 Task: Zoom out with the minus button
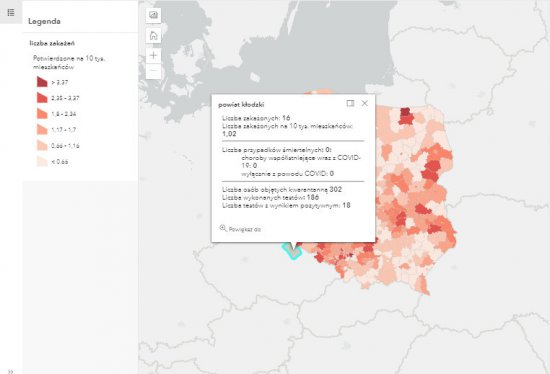point(153,71)
